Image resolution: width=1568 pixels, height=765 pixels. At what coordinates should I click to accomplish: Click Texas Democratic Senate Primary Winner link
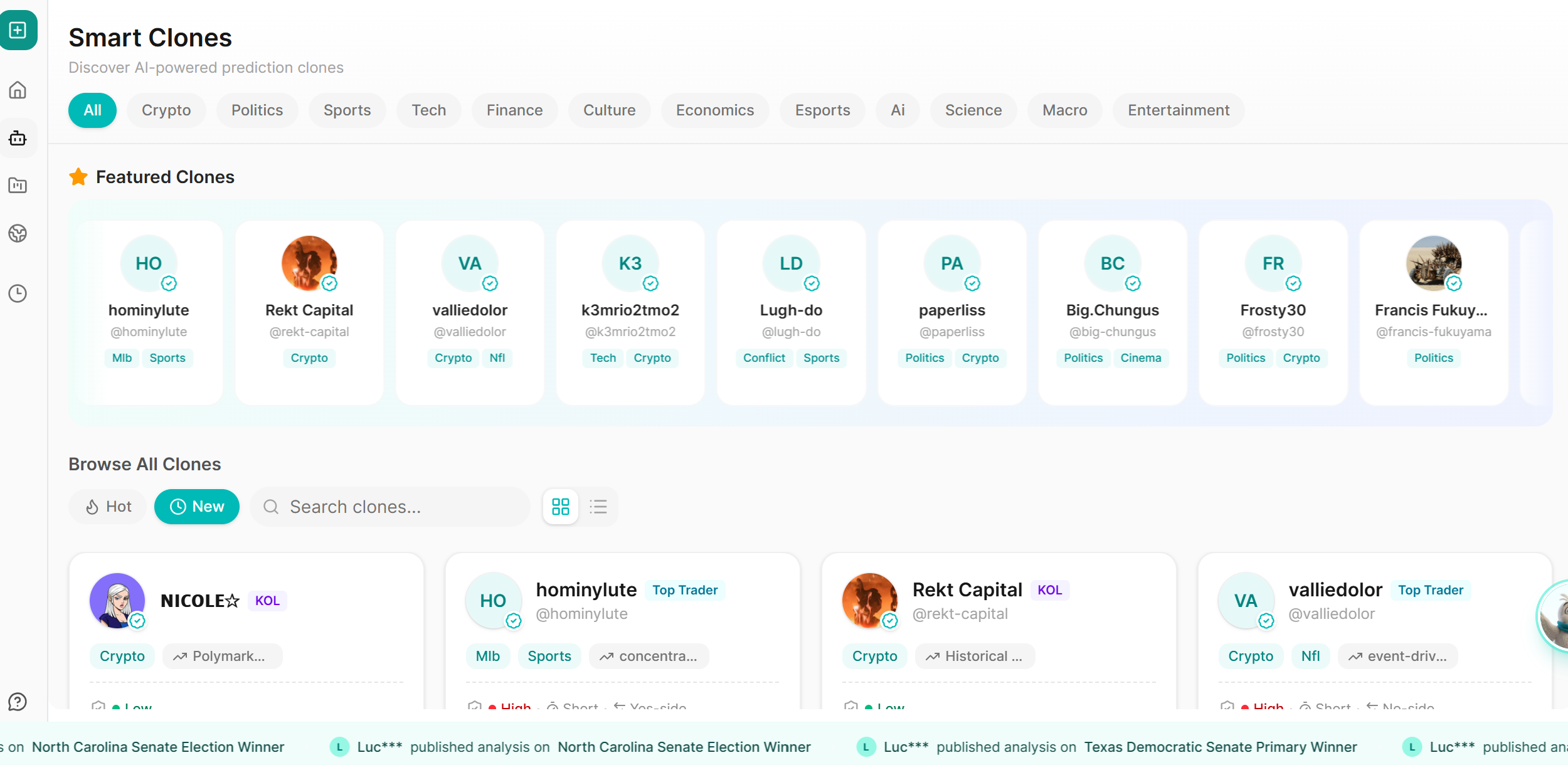[x=1220, y=747]
